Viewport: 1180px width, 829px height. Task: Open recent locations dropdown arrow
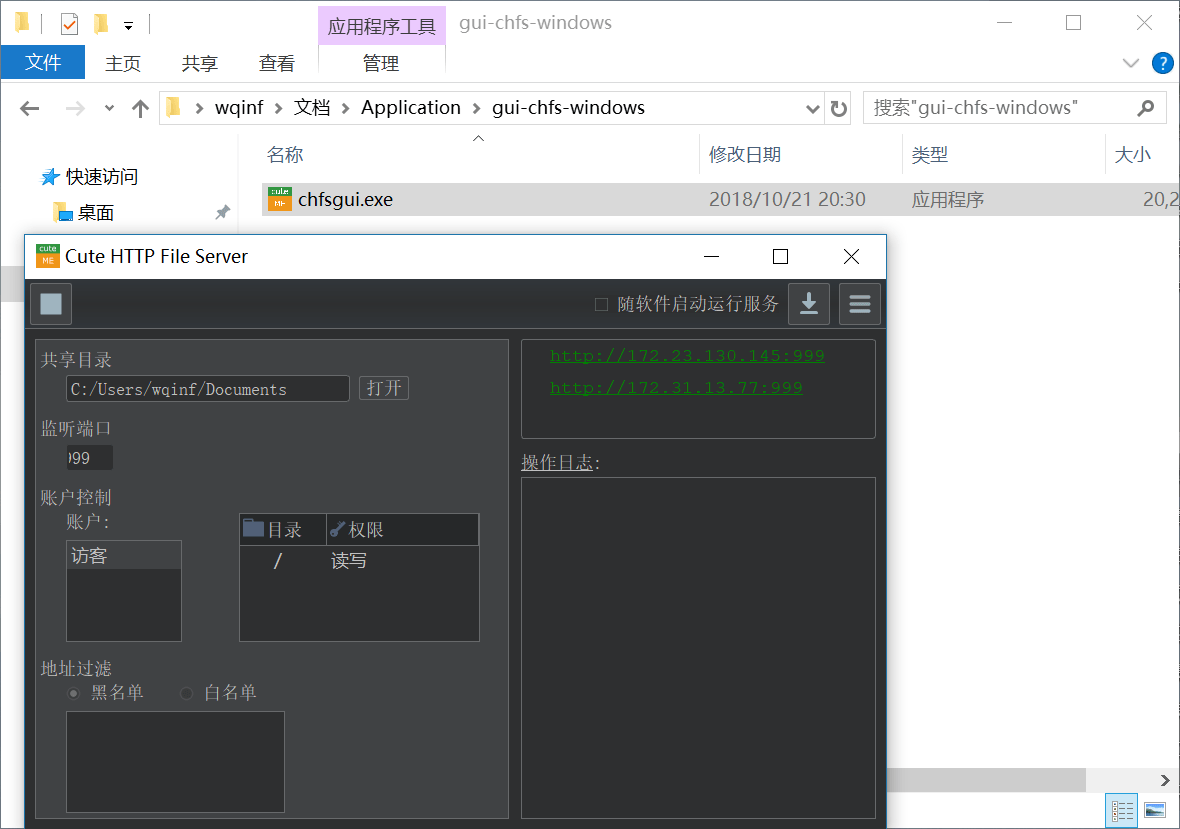[x=109, y=109]
